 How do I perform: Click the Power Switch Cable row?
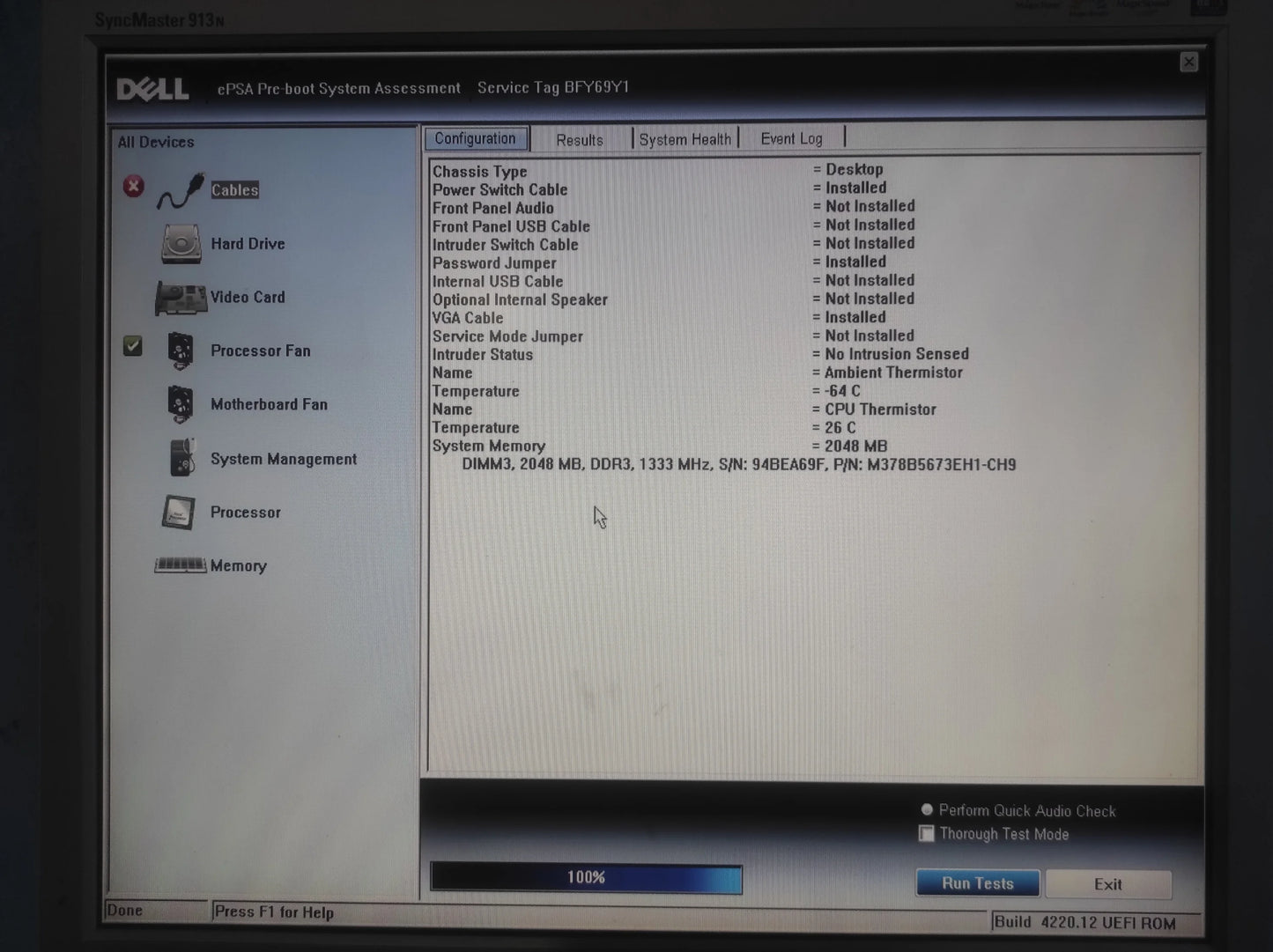pos(660,189)
